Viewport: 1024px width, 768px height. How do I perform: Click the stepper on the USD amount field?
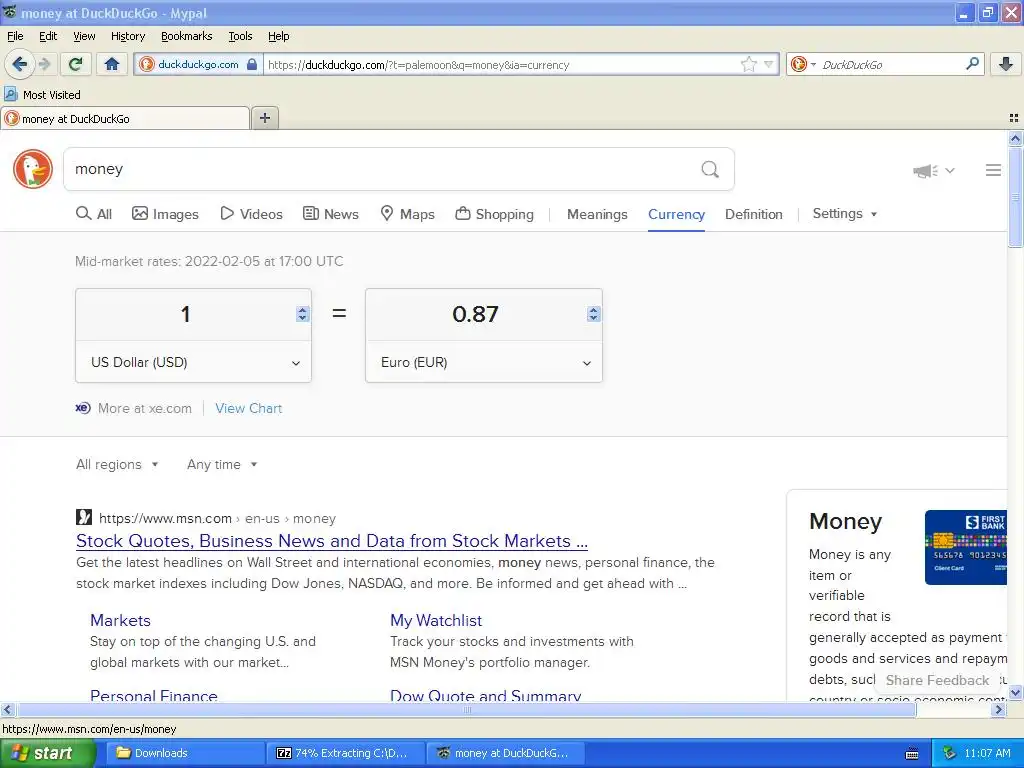tap(302, 314)
